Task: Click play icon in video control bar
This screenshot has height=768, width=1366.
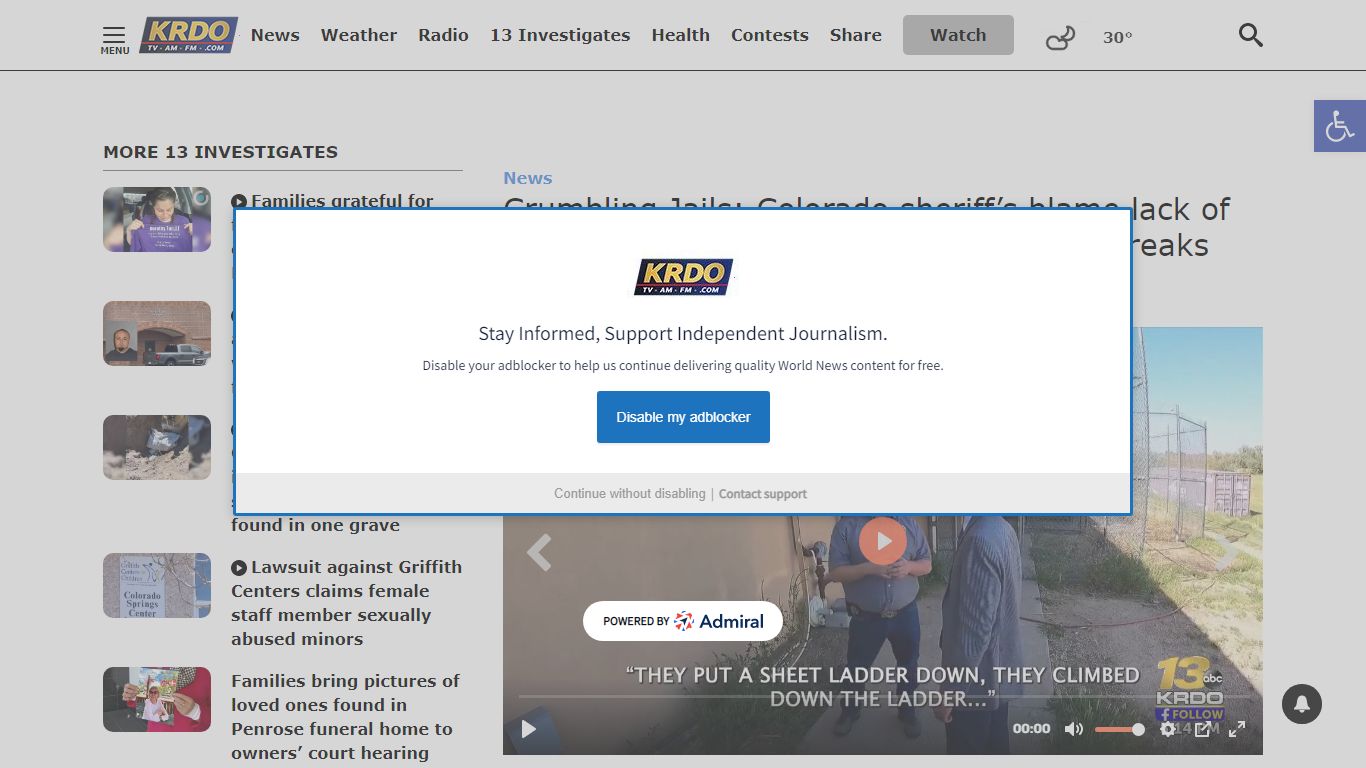Action: 528,729
